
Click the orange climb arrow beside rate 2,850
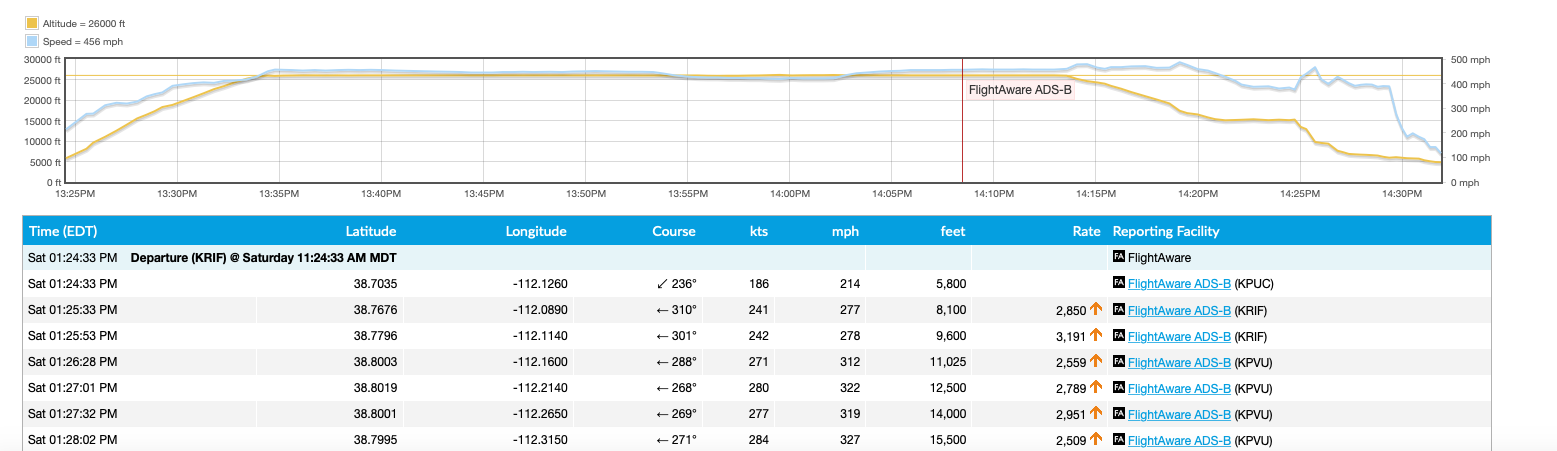1096,309
